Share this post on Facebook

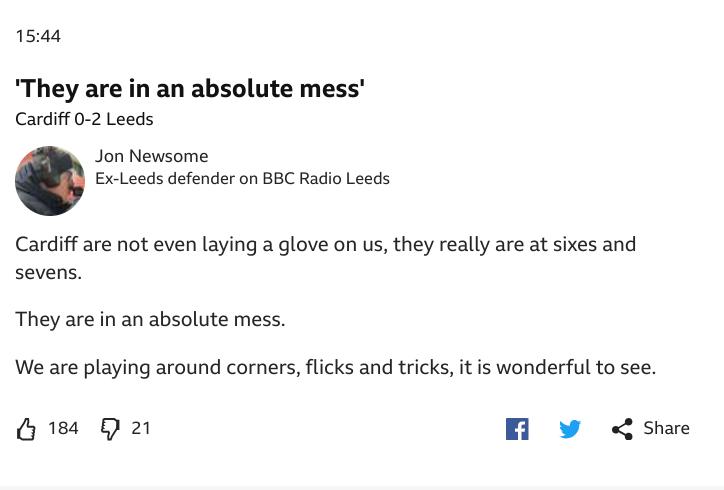point(517,429)
